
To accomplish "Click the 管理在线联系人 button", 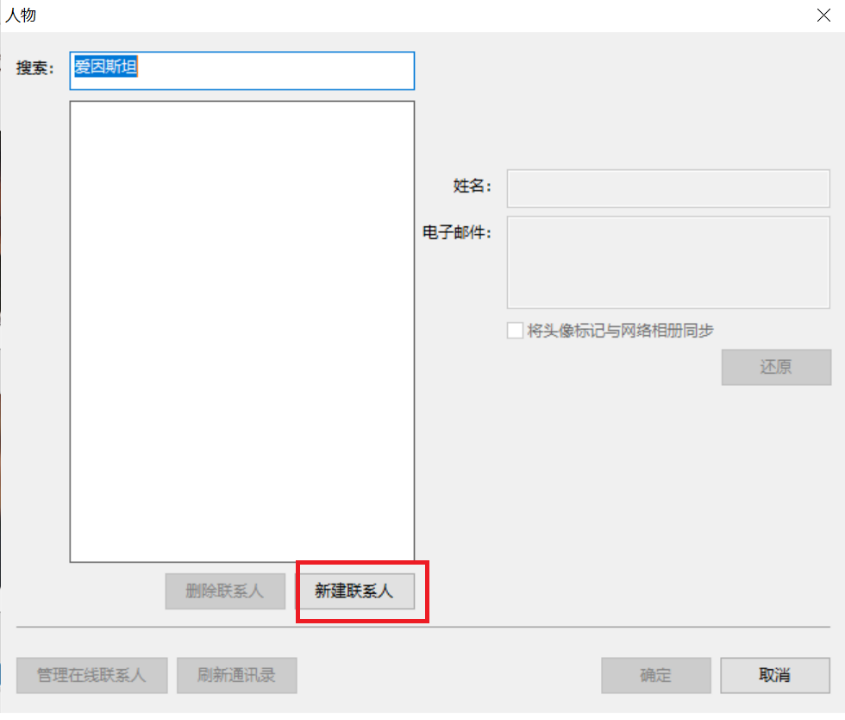I will coord(92,675).
